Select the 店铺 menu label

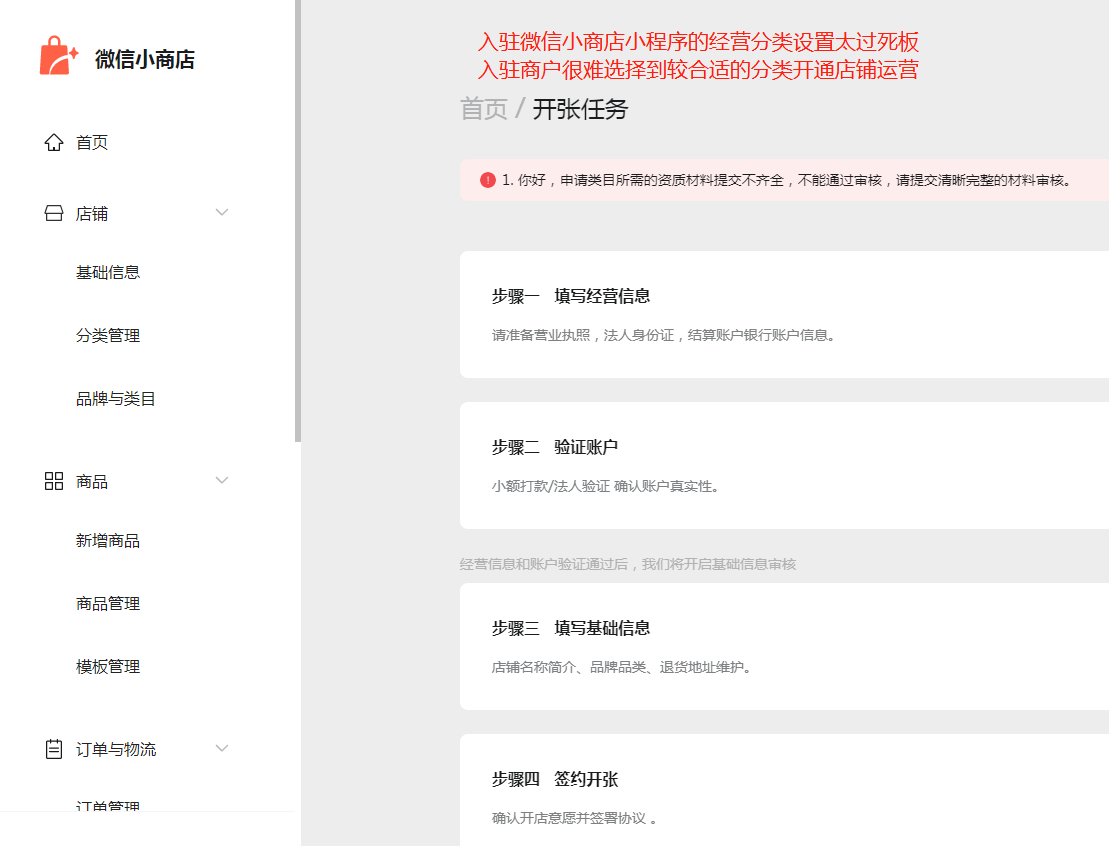tap(92, 214)
